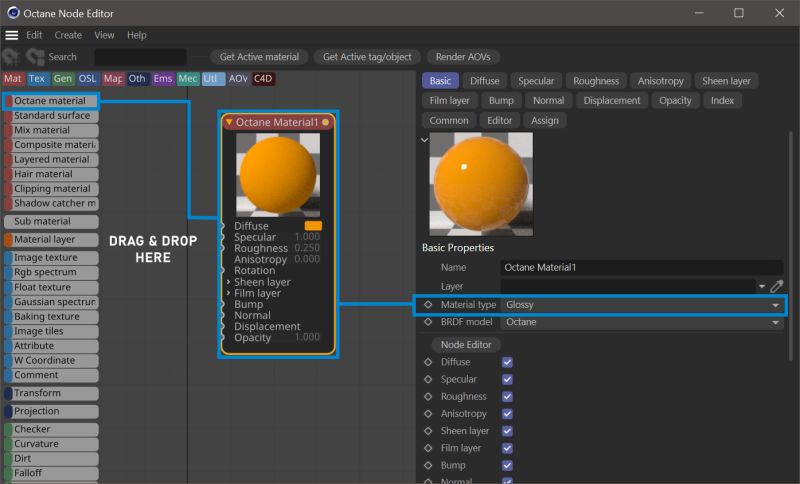Filter nodes by the Tex category

[x=37, y=79]
